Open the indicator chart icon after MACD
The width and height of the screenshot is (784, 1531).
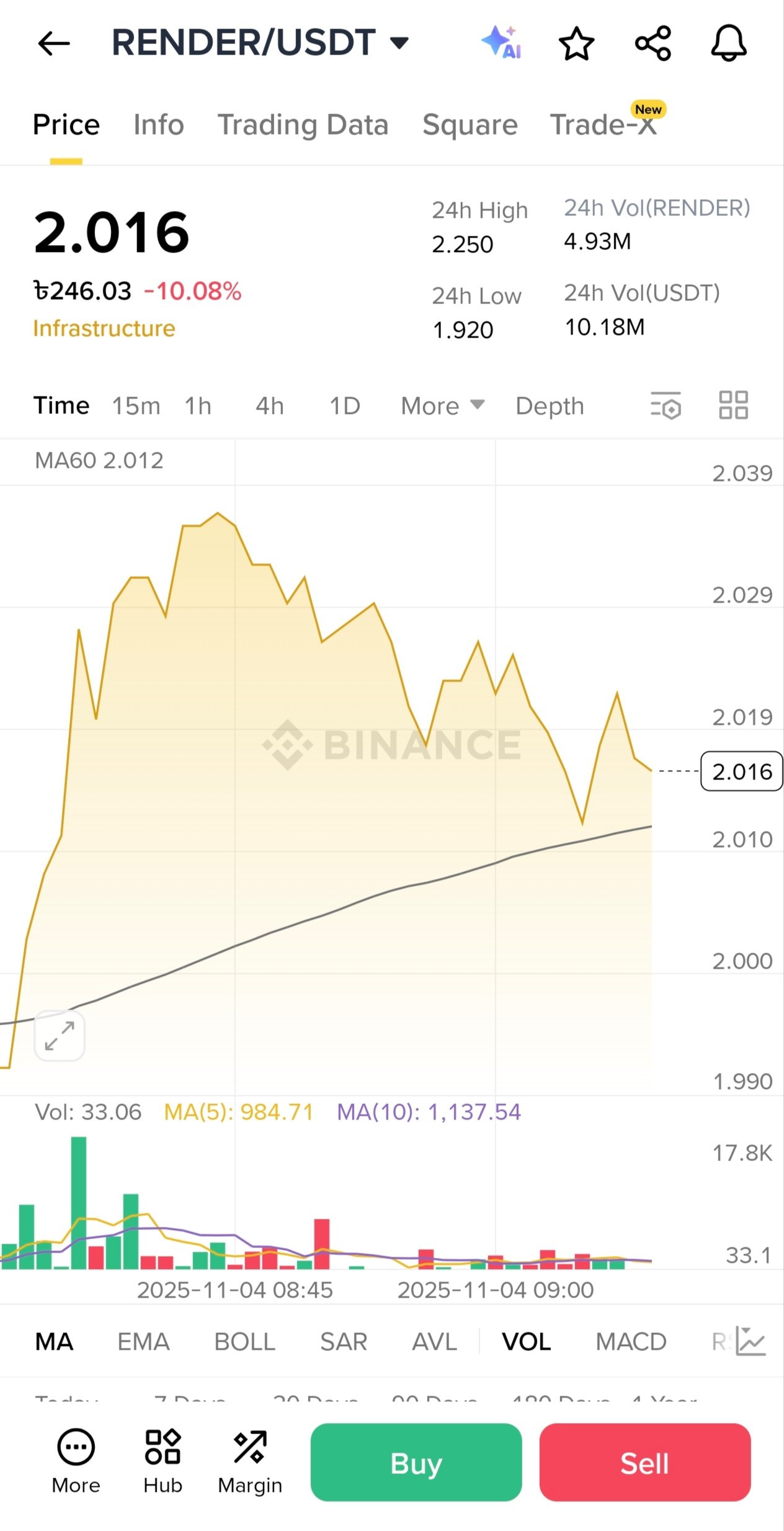751,1341
